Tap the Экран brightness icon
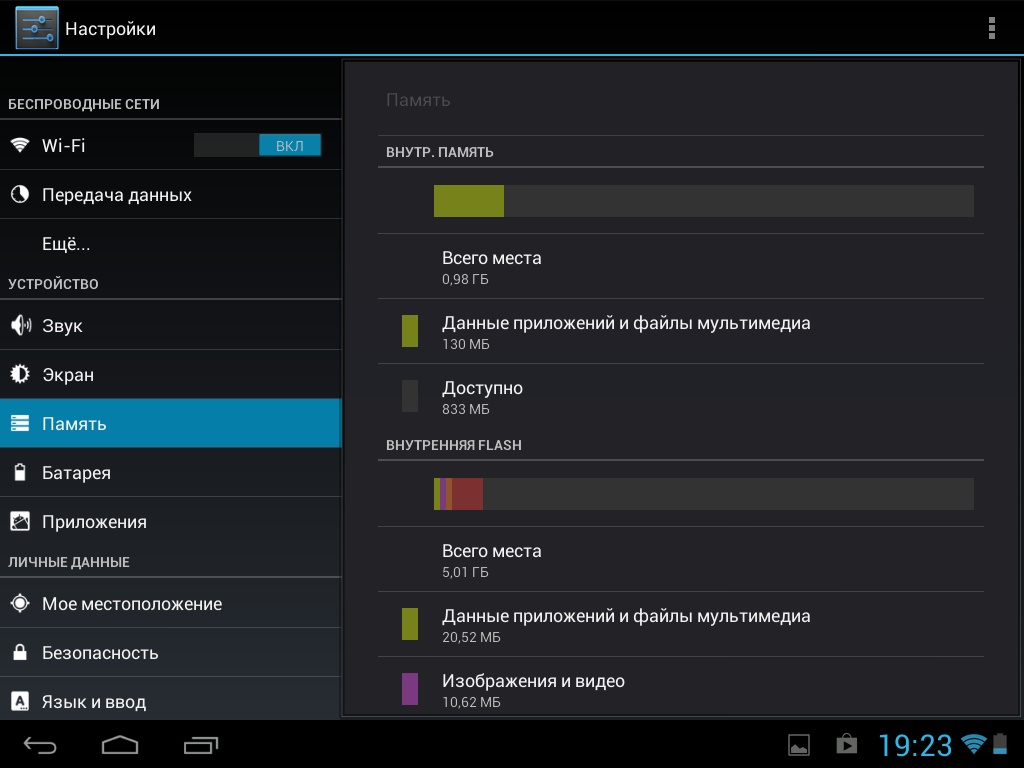 20,375
